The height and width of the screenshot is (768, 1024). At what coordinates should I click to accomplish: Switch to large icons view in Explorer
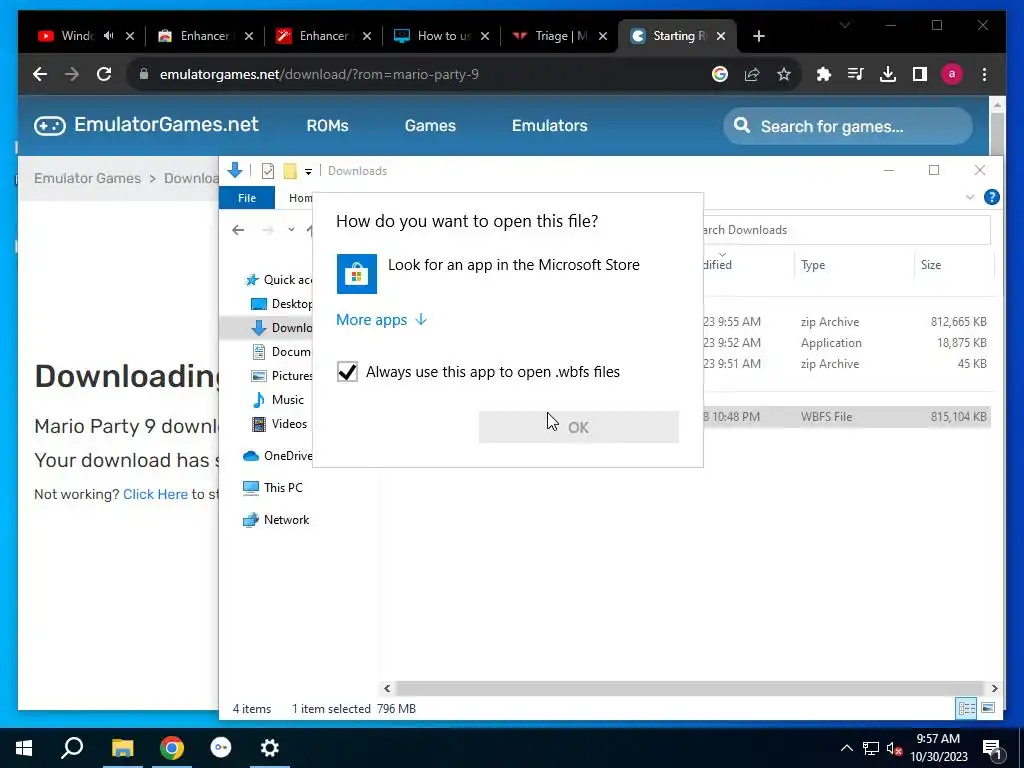(x=988, y=709)
